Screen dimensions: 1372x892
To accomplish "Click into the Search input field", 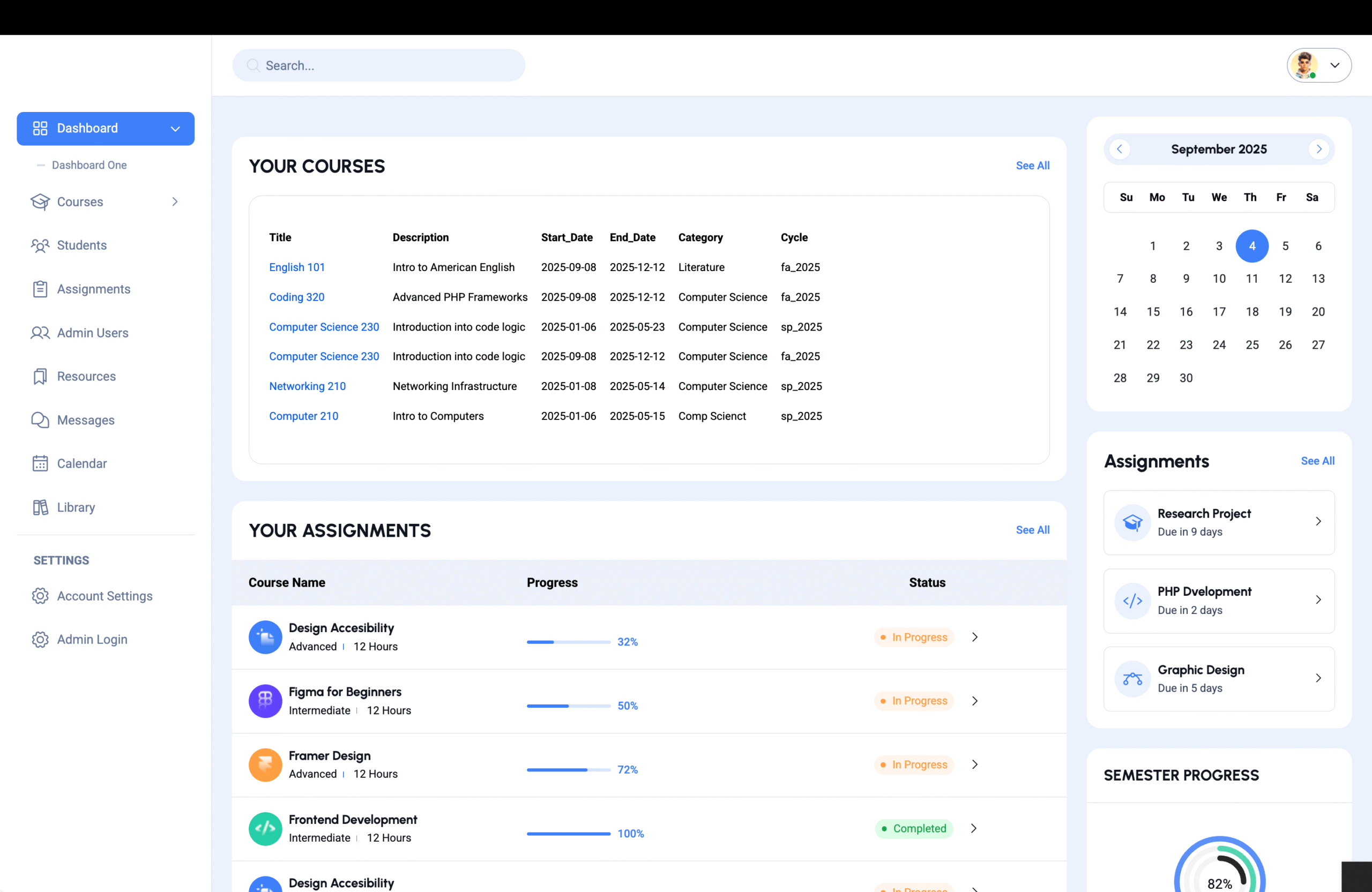I will coord(379,66).
